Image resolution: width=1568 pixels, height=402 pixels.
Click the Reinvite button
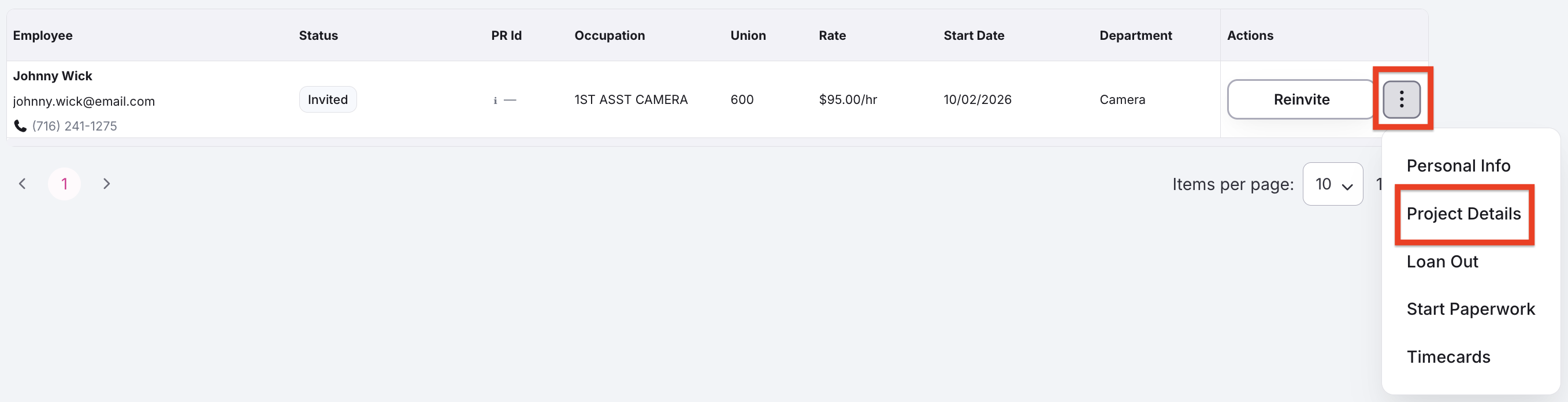click(1301, 99)
